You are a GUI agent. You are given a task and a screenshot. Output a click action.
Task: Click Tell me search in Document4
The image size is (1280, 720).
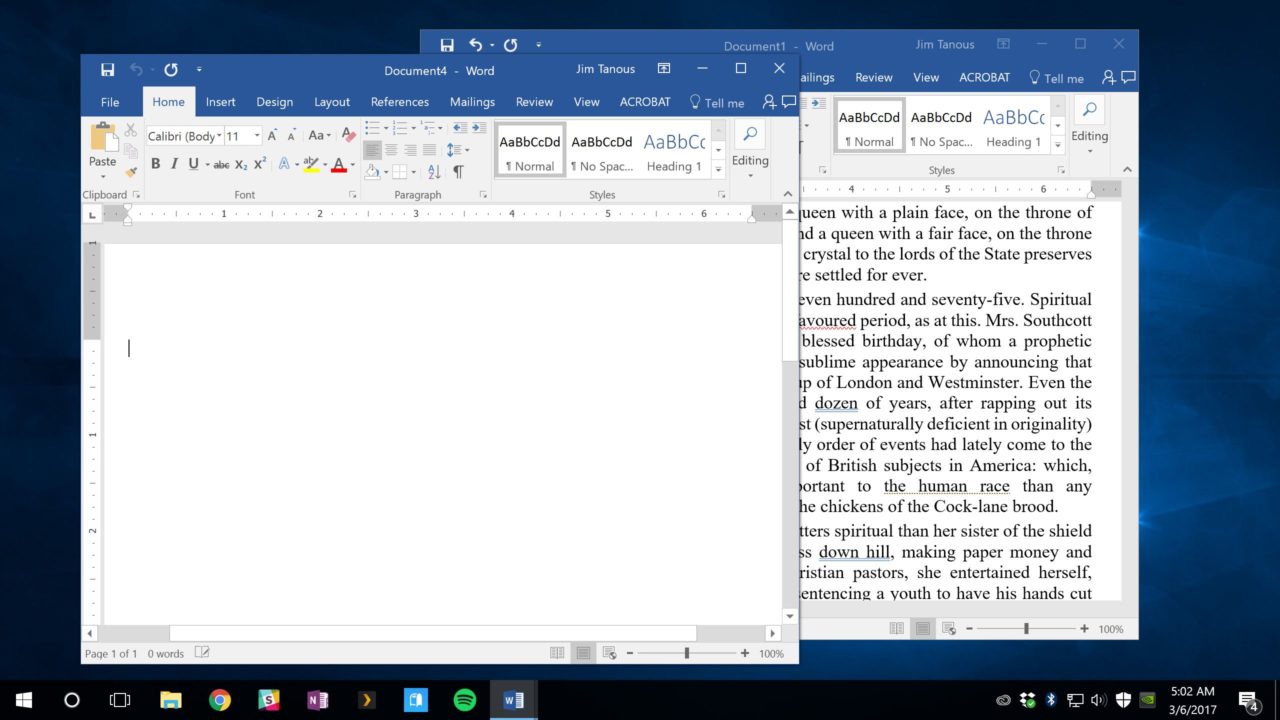717,102
